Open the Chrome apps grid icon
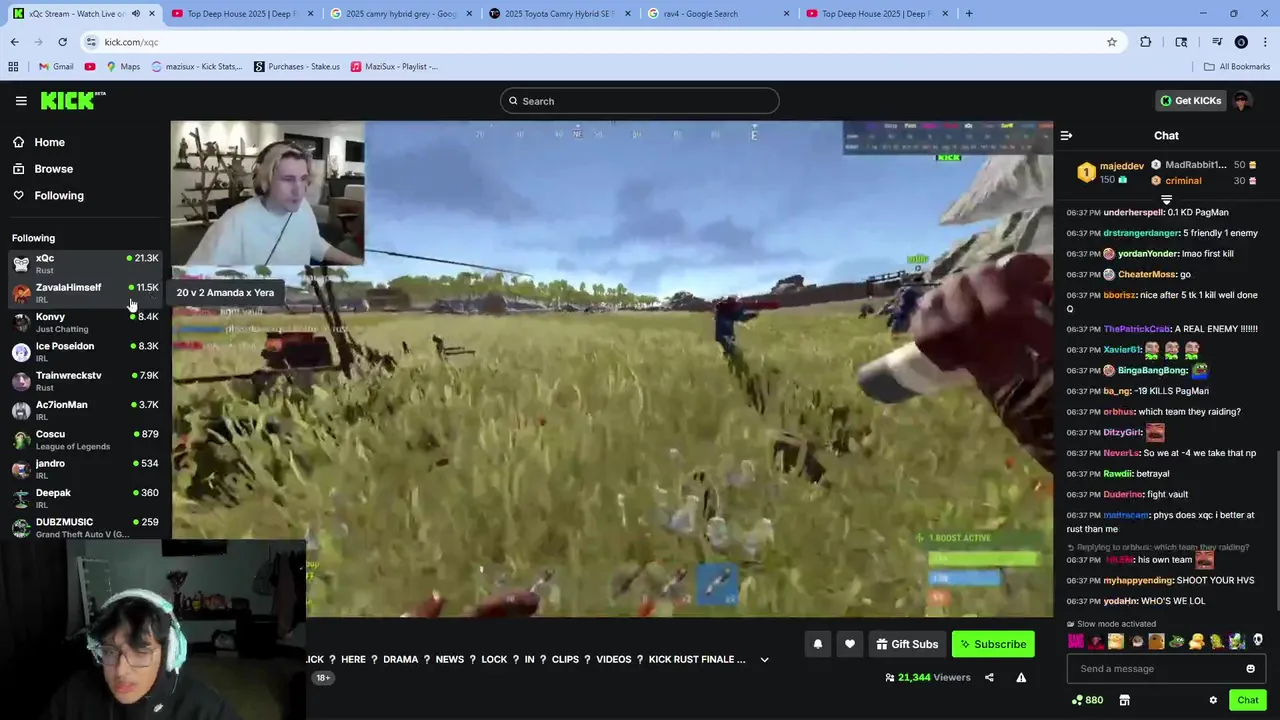Viewport: 1280px width, 720px height. click(13, 67)
